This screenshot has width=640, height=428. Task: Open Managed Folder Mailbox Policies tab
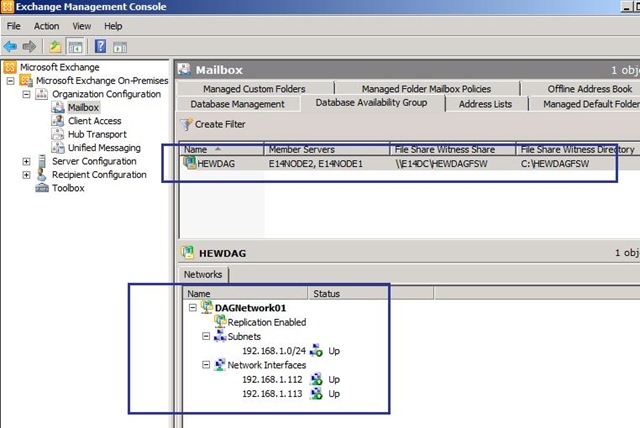pyautogui.click(x=427, y=89)
